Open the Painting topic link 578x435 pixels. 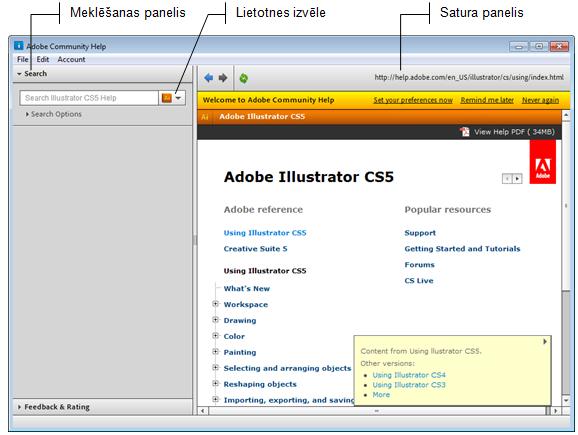(240, 352)
